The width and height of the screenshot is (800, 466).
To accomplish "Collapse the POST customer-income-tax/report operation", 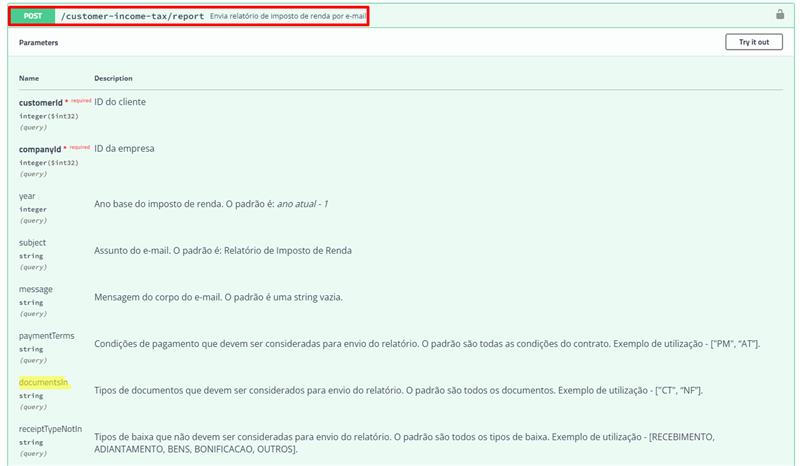I will [x=401, y=16].
